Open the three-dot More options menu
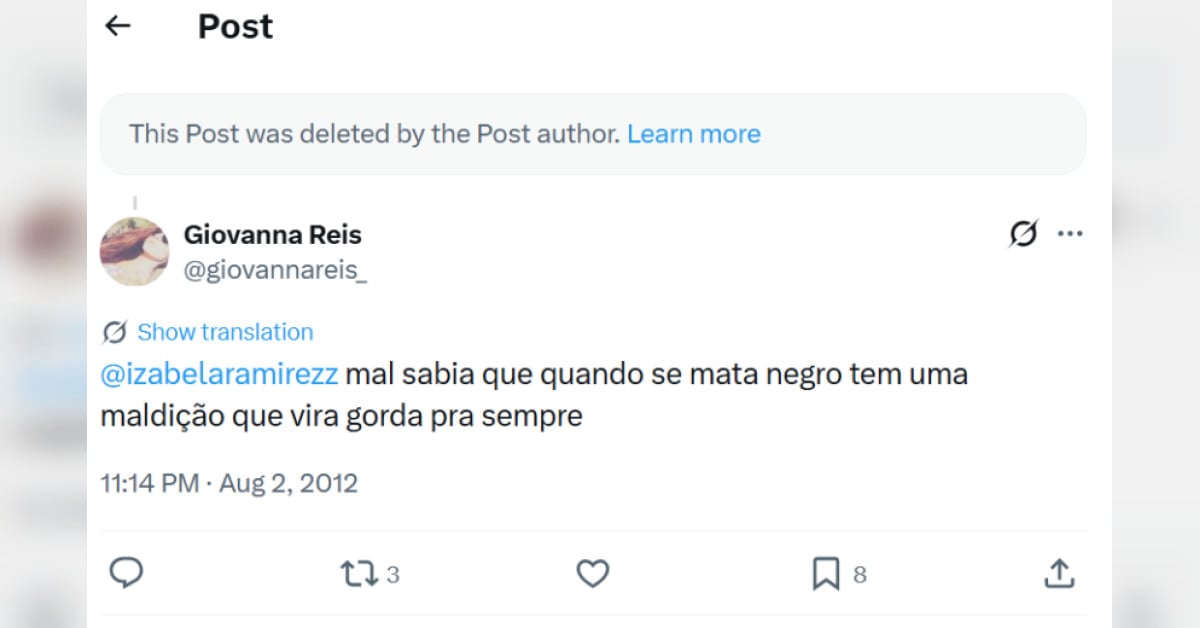 click(1070, 234)
